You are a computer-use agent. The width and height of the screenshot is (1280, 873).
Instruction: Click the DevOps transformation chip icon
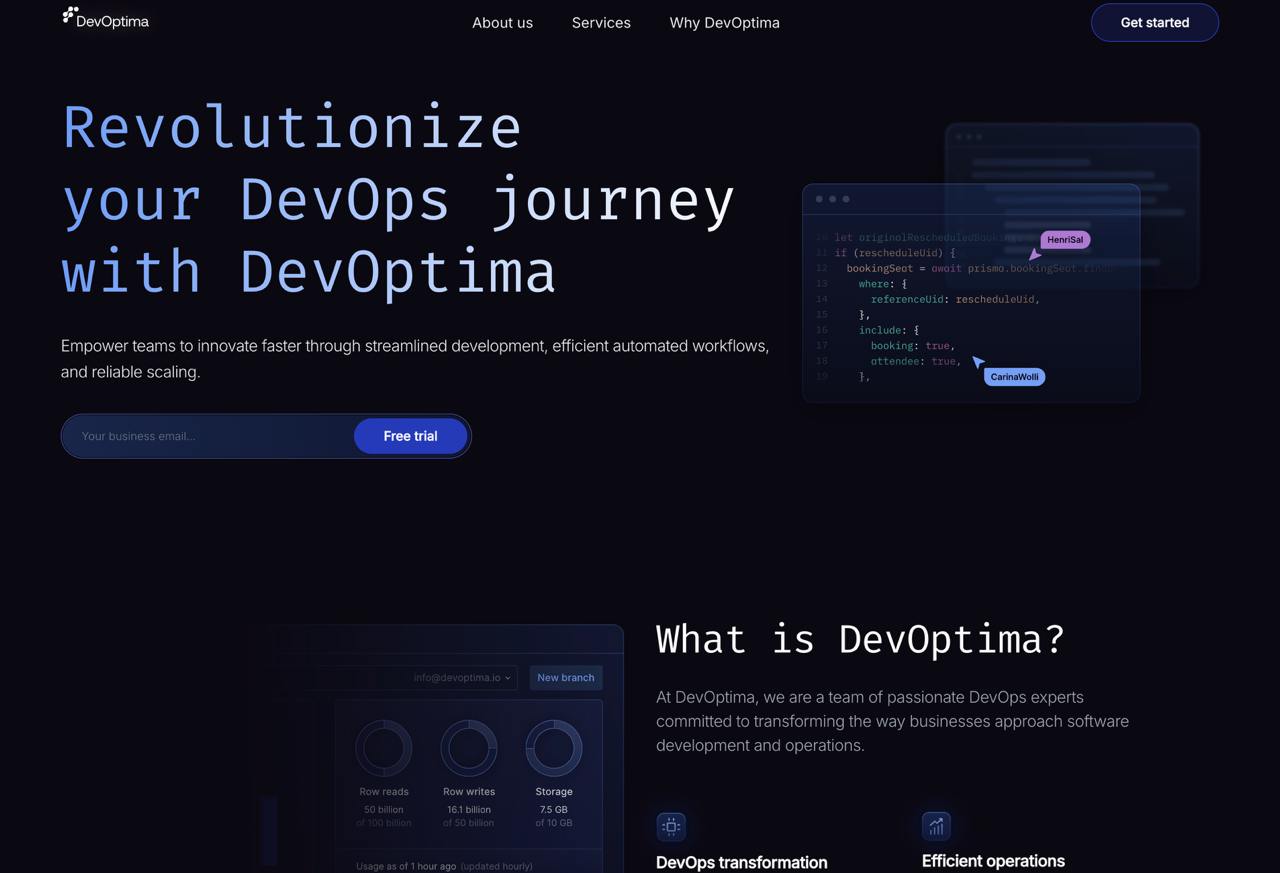(x=671, y=826)
